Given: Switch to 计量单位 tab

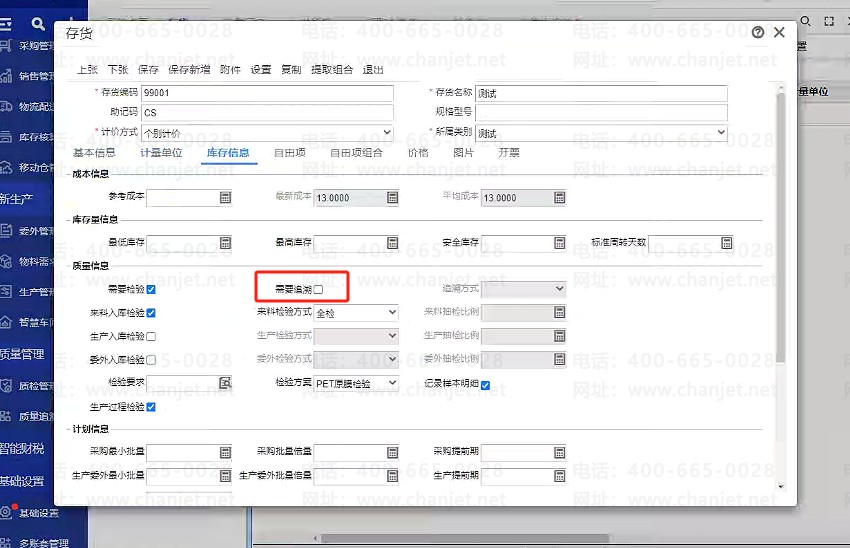Looking at the screenshot, I should 161,153.
